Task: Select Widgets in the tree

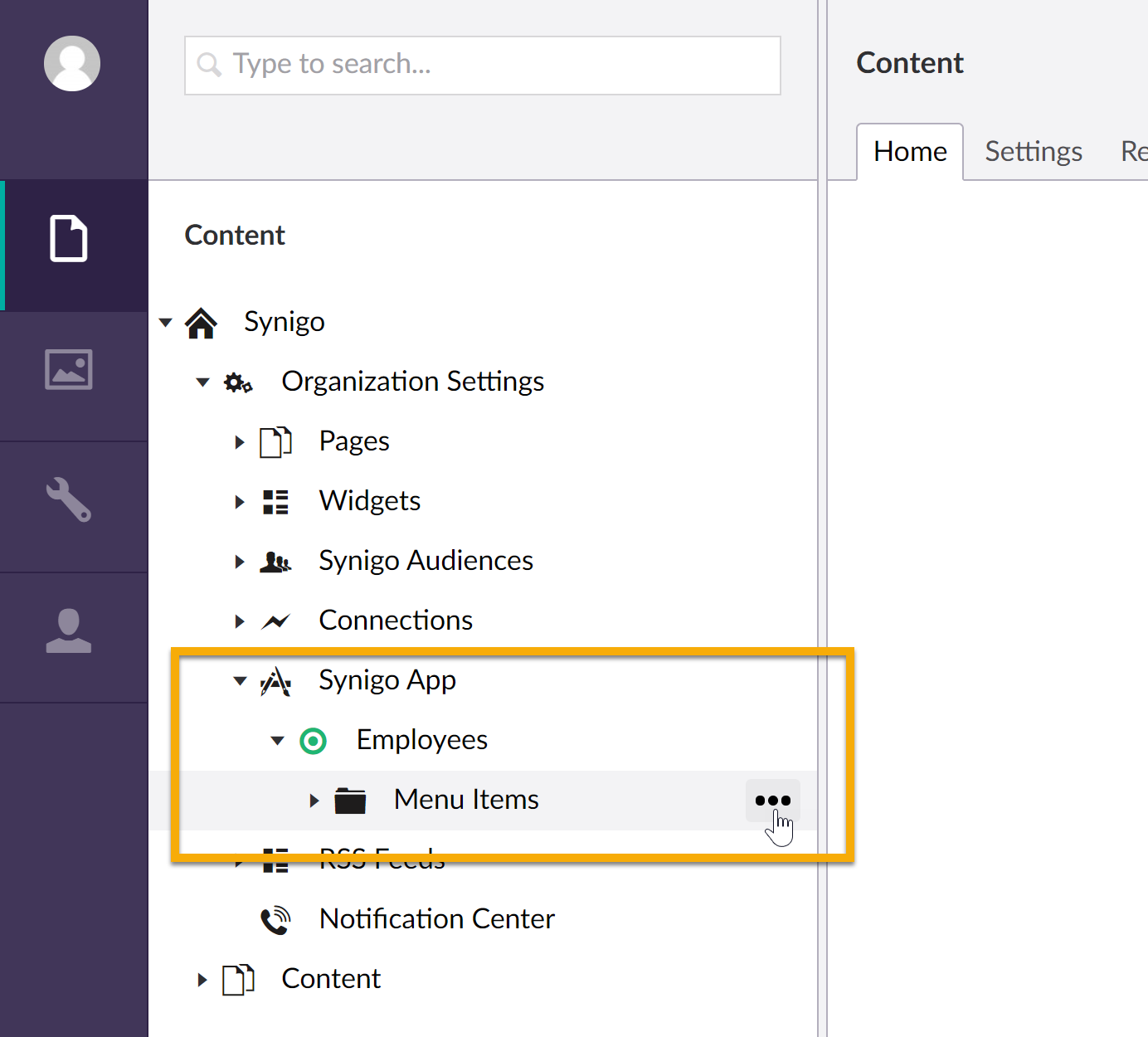Action: click(370, 502)
